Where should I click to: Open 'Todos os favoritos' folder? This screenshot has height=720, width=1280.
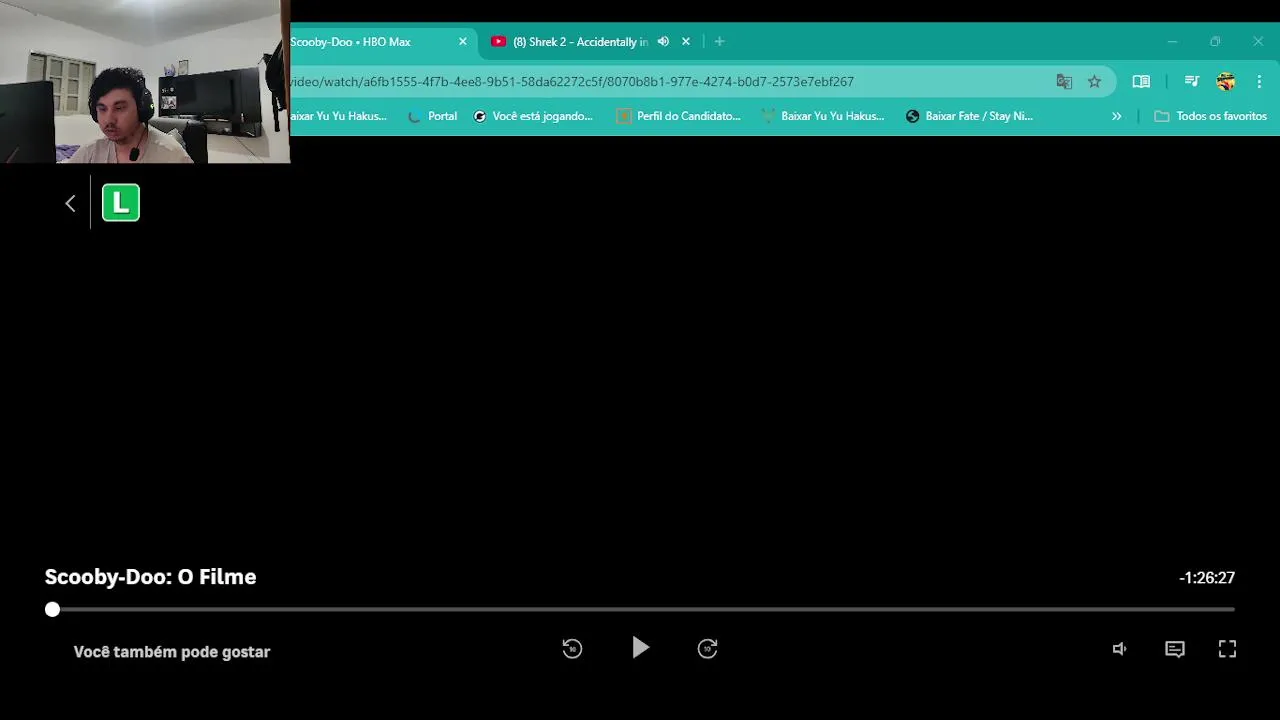[x=1210, y=116]
